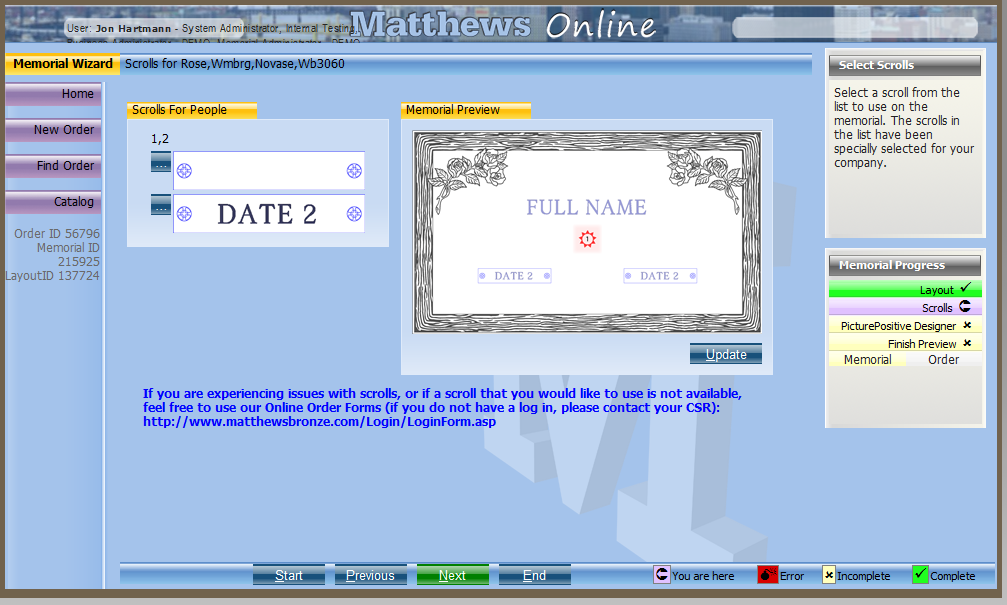The image size is (1007, 605).
Task: Click the LayoutID 137724 text
Action: 53,276
